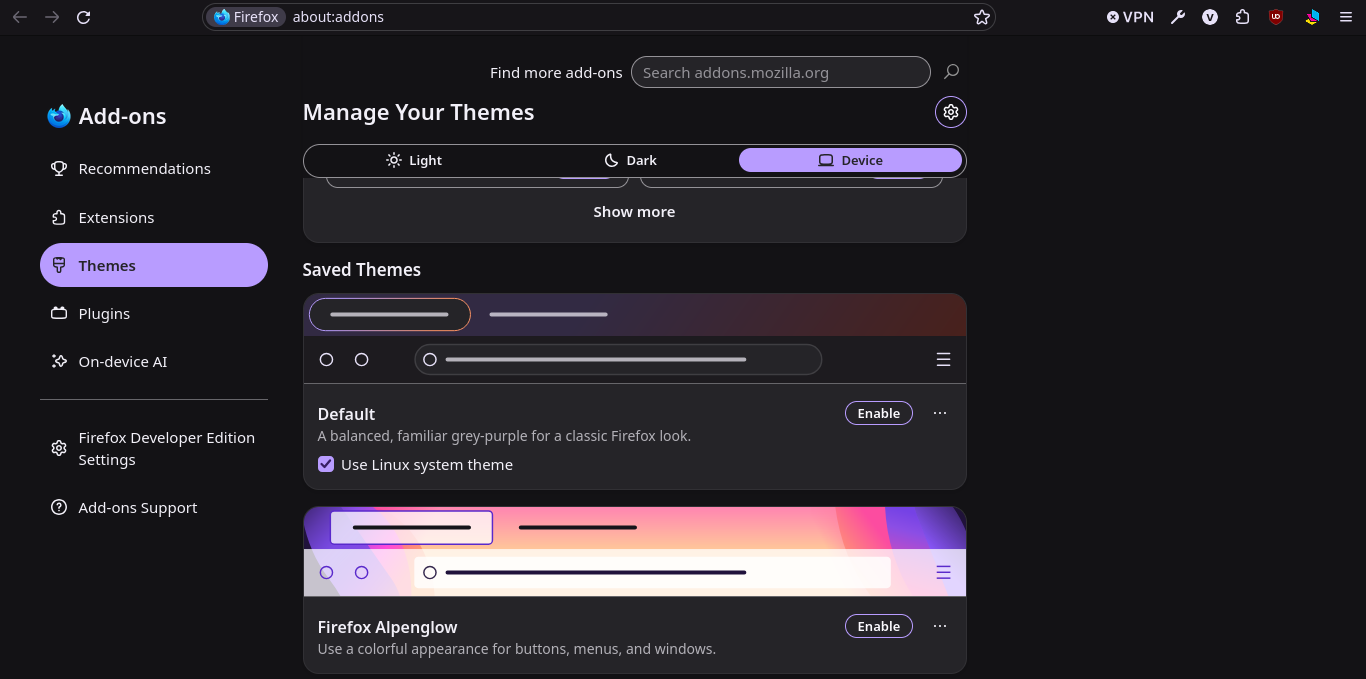Click the Firefox Alpenglow theme preview image
This screenshot has width=1366, height=679.
635,551
